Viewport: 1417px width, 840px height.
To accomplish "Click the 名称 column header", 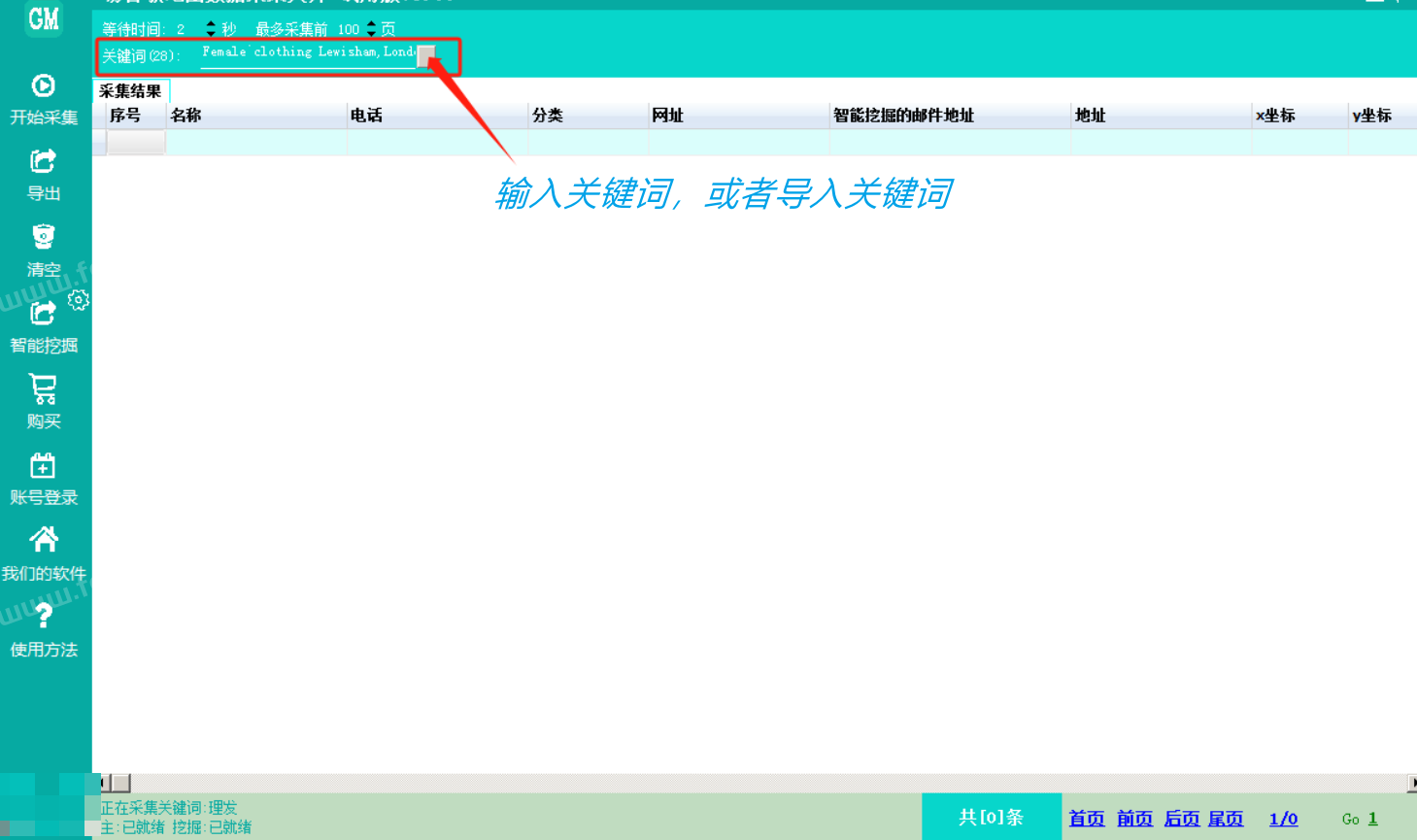I will [256, 116].
